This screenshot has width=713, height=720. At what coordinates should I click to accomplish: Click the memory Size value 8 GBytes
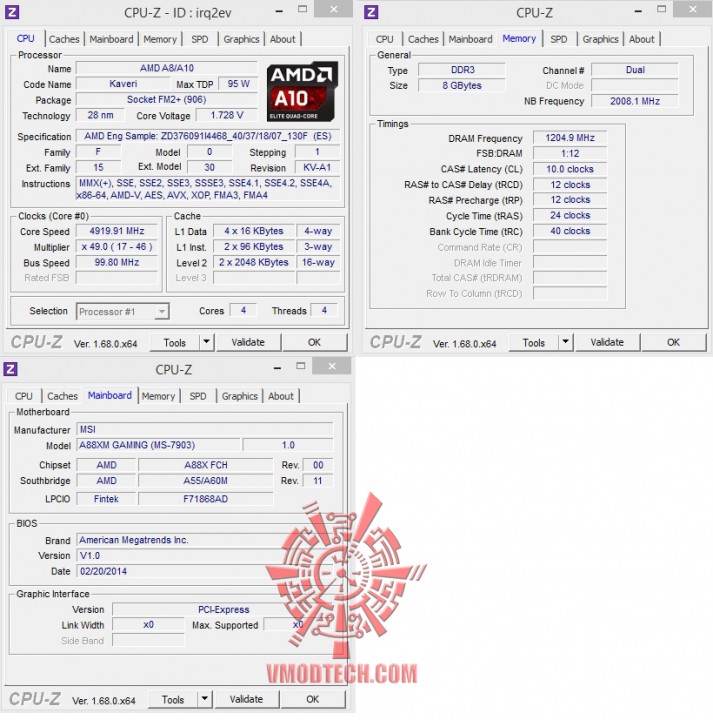coord(462,85)
